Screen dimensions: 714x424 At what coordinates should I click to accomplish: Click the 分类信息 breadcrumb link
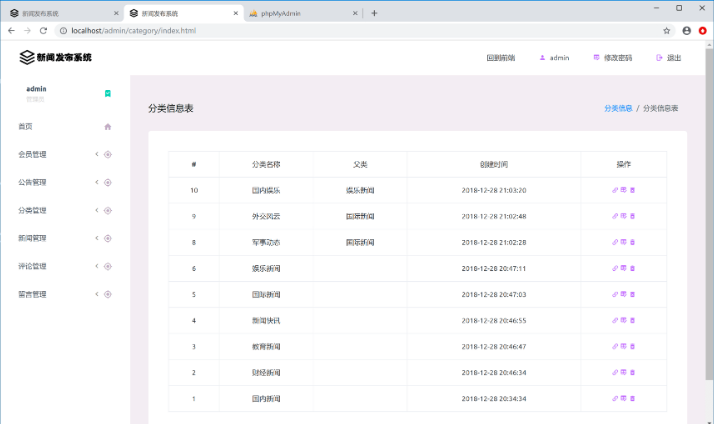pyautogui.click(x=618, y=108)
